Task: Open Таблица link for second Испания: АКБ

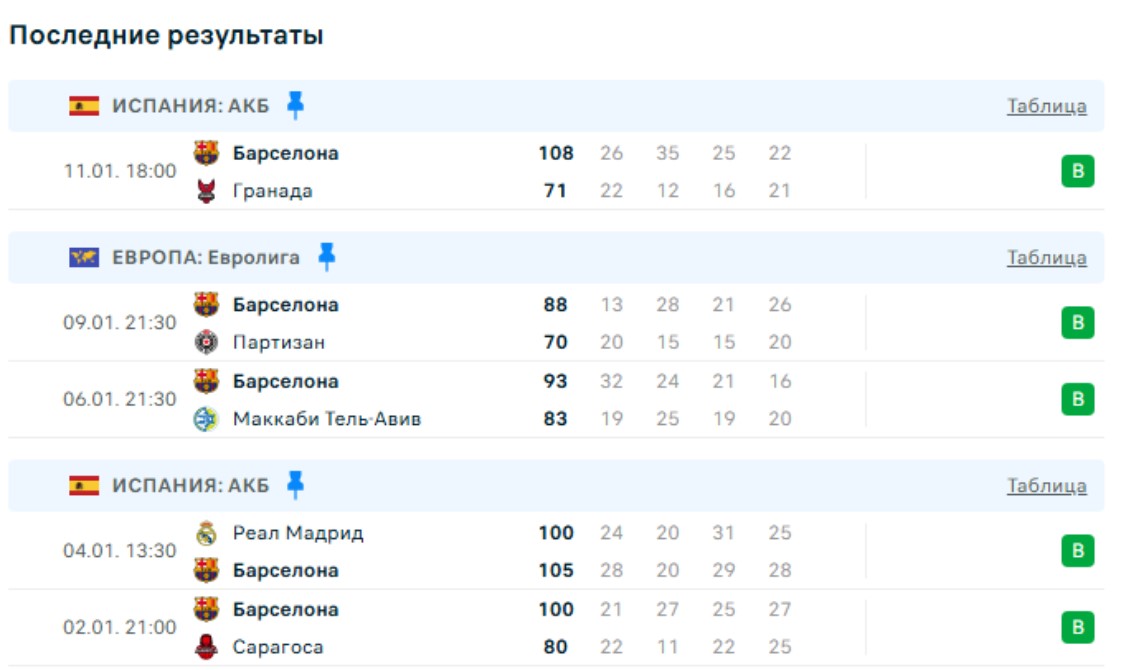Action: pos(1046,486)
